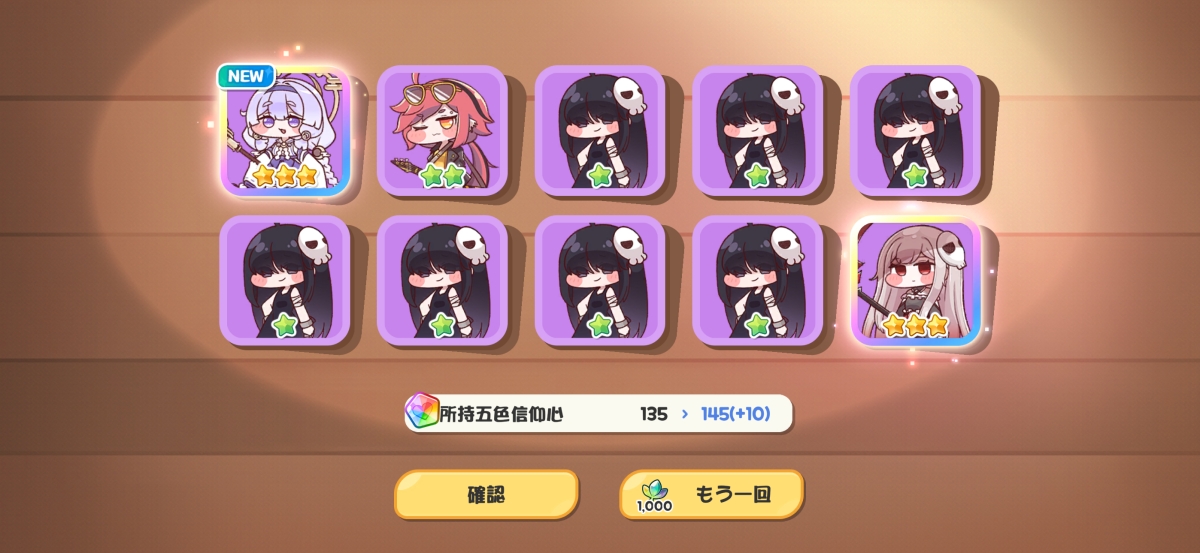Screen dimensions: 1200x553
Task: Click the もう一回 draw again button
Action: [x=711, y=494]
